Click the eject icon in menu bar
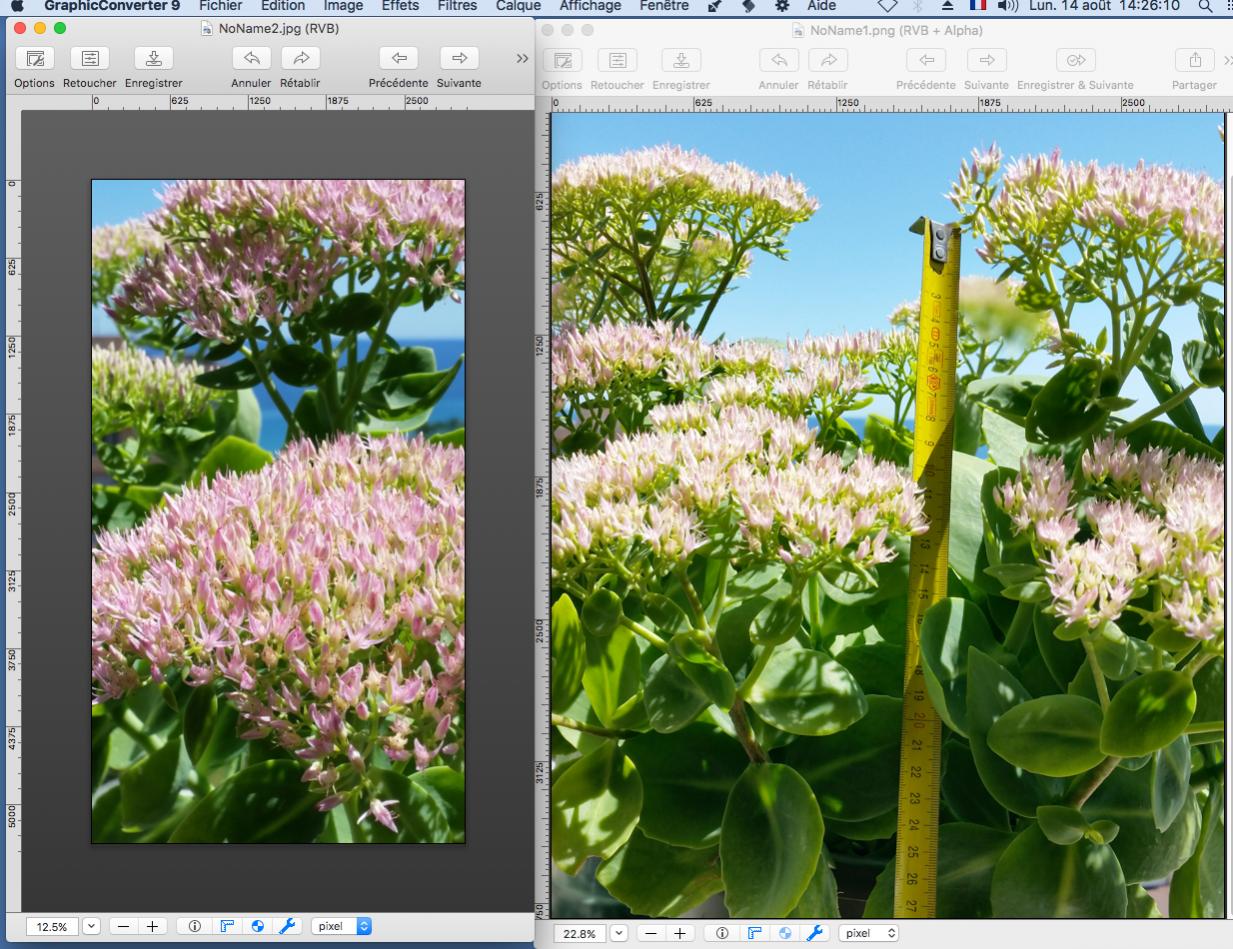 click(948, 6)
